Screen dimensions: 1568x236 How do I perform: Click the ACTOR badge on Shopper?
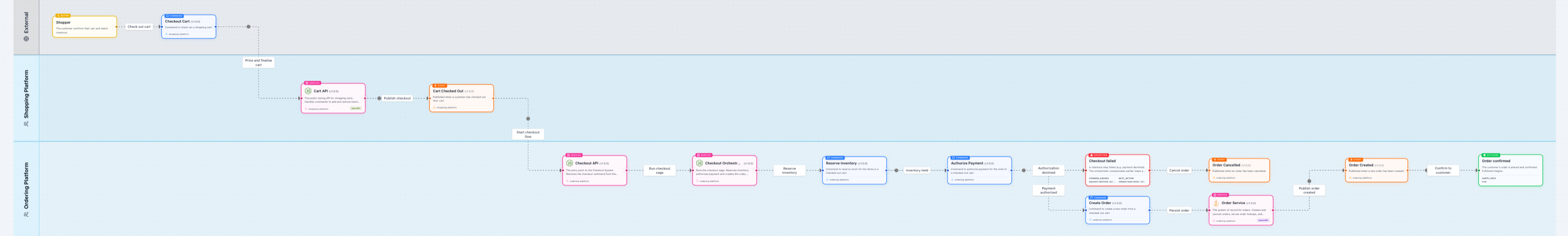point(63,15)
